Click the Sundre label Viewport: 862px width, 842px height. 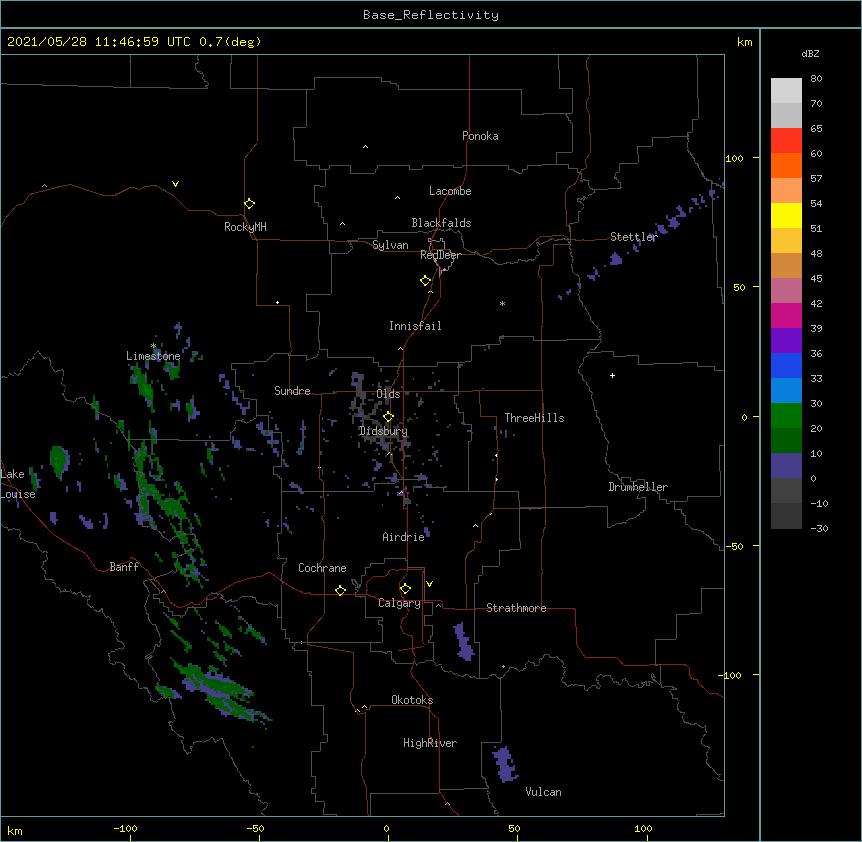click(x=292, y=391)
